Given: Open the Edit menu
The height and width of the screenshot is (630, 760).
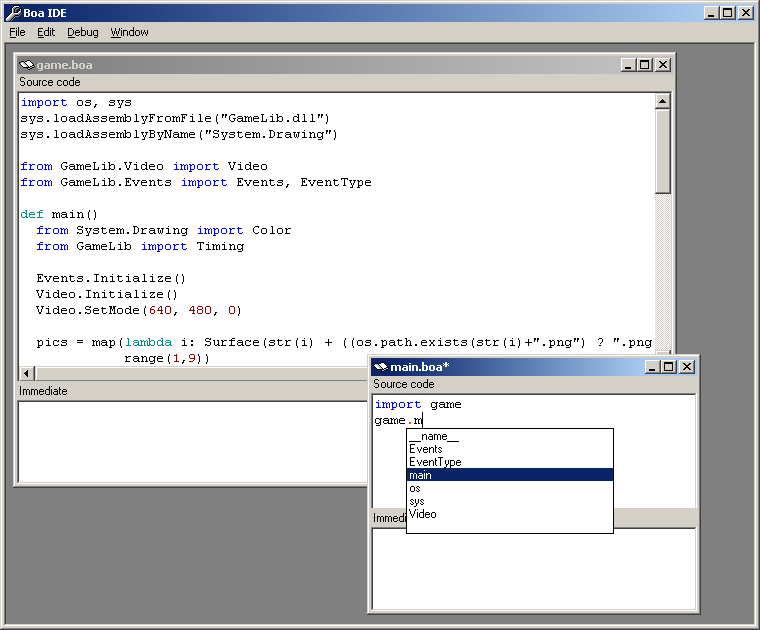Looking at the screenshot, I should point(46,32).
